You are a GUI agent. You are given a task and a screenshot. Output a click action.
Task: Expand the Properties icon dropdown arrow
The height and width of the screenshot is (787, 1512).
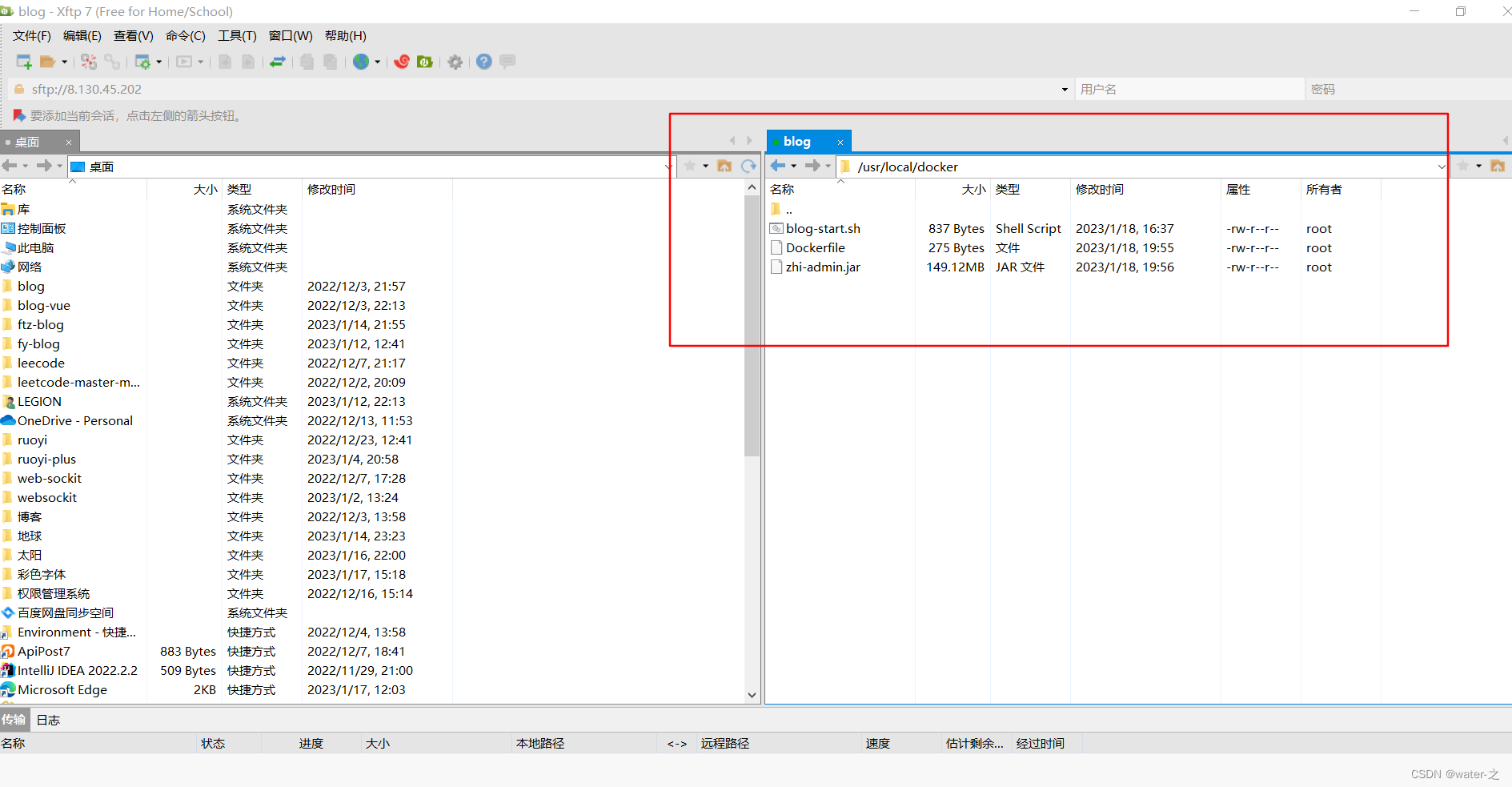tap(159, 62)
